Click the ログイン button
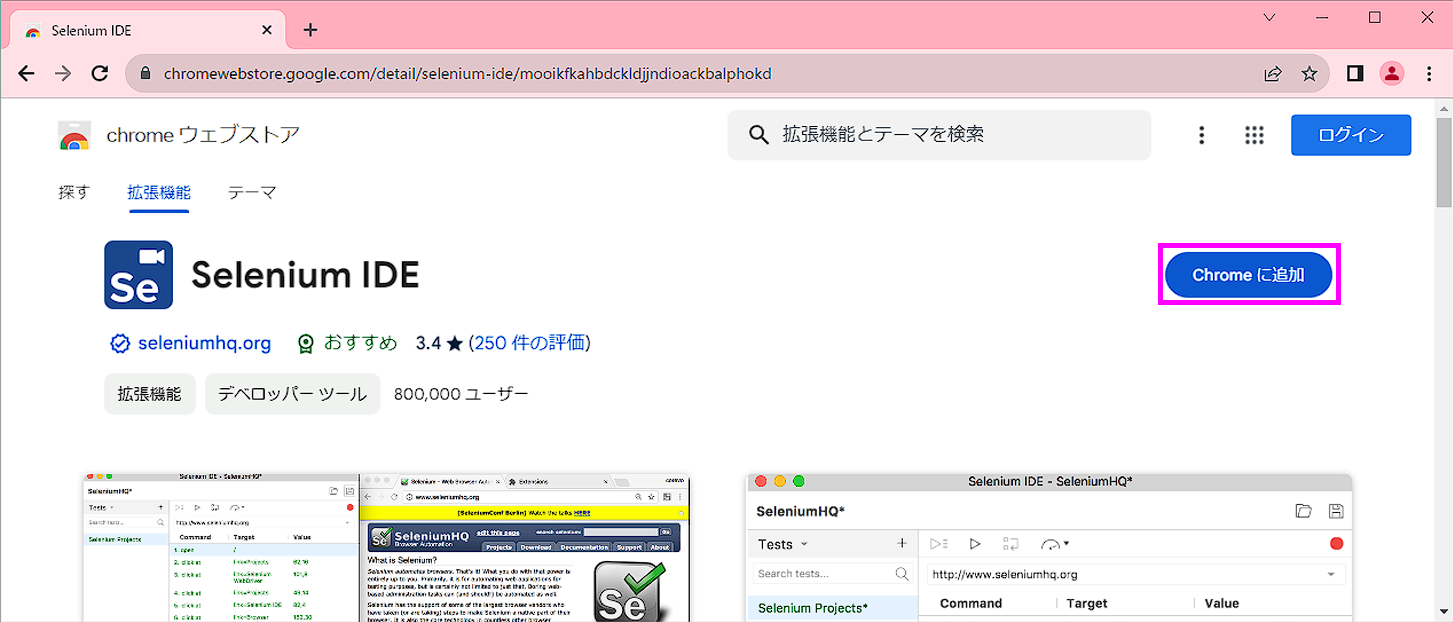 1351,135
